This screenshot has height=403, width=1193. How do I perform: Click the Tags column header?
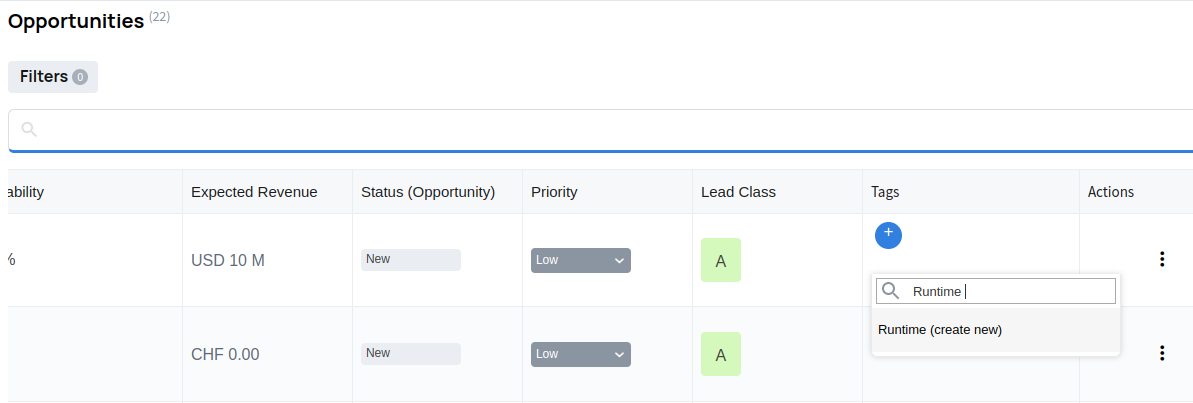pos(885,192)
